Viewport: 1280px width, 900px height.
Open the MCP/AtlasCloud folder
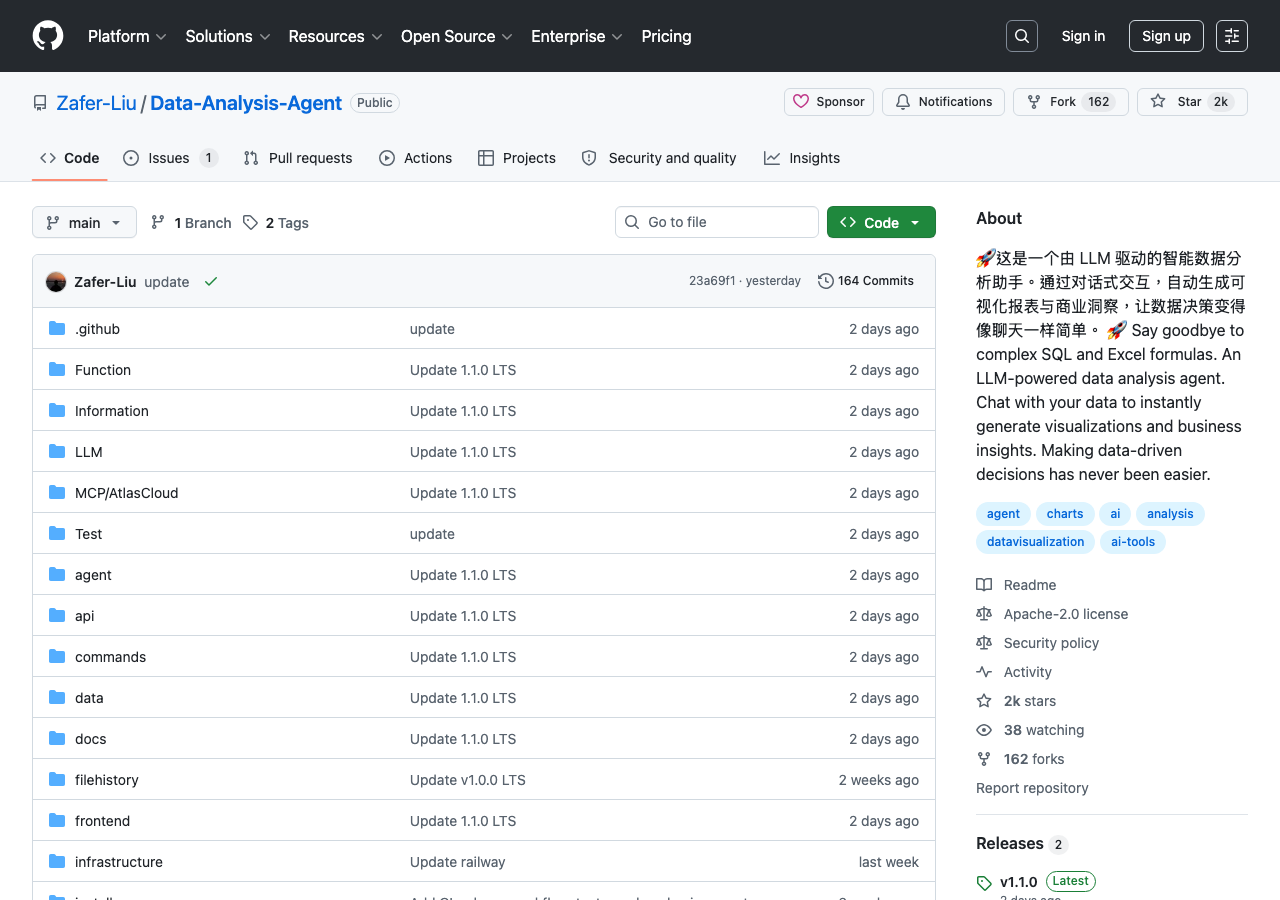click(x=126, y=493)
